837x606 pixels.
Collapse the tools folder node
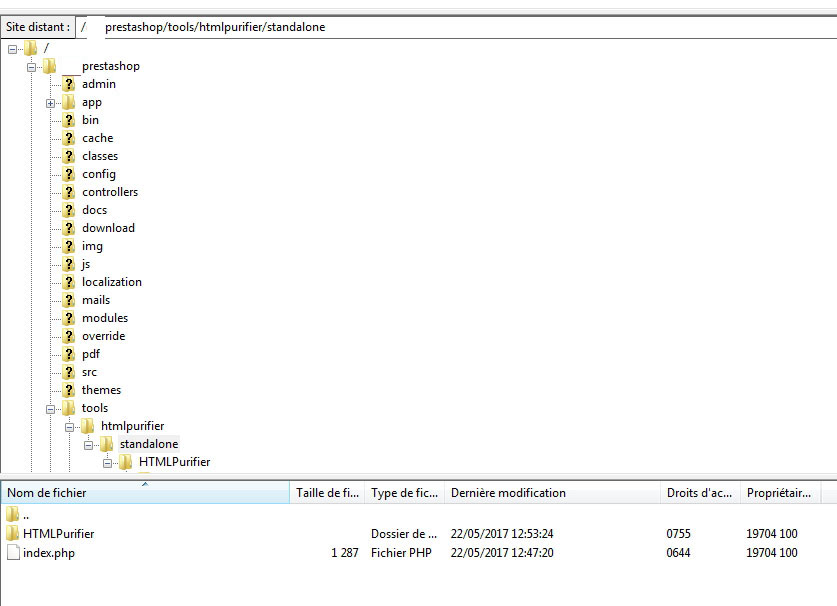(x=50, y=410)
